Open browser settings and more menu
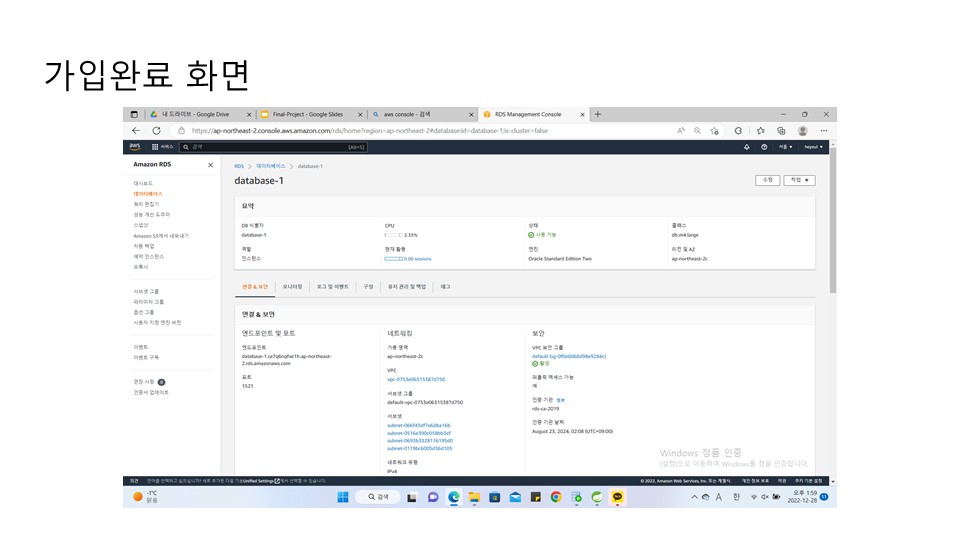960x540 pixels. click(824, 130)
